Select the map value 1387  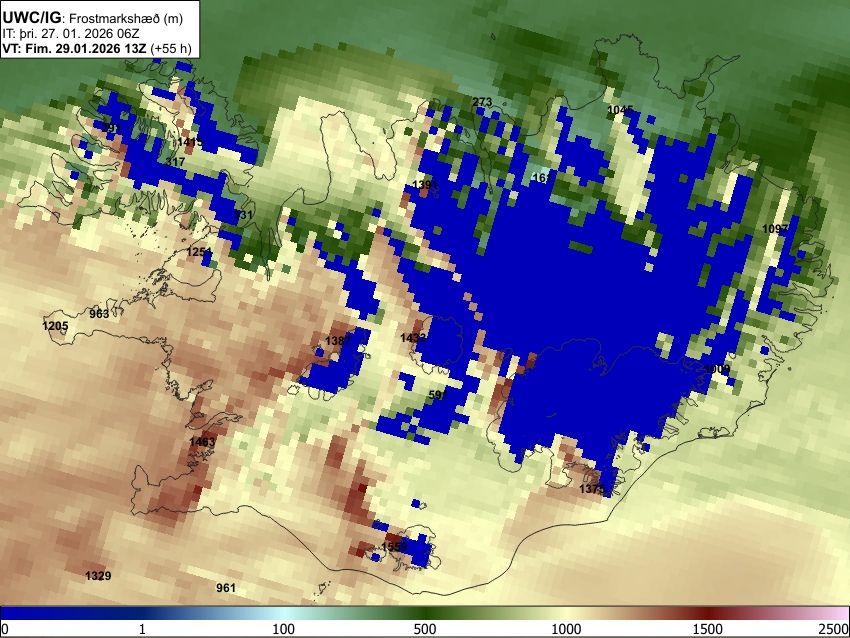point(338,341)
